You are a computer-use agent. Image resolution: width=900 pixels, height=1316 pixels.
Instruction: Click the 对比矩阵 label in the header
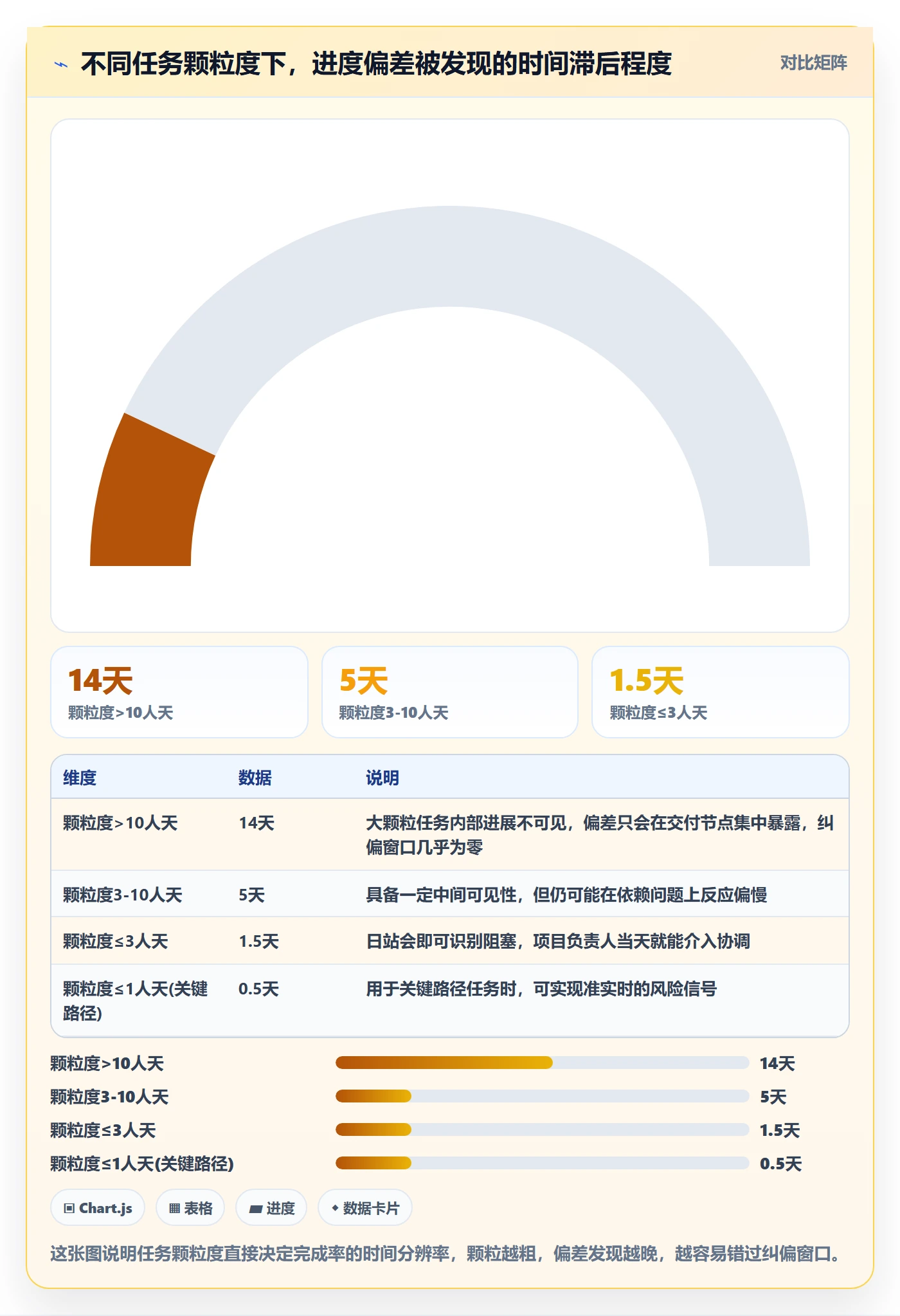click(813, 63)
